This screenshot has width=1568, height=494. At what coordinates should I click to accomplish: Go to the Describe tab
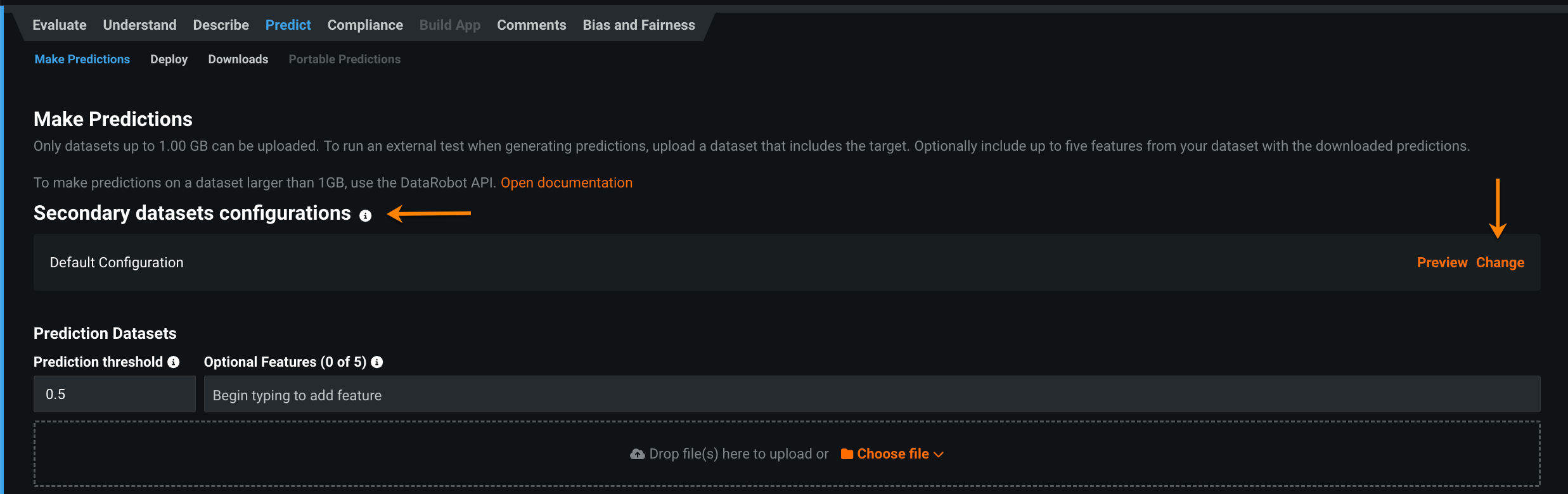pos(221,25)
